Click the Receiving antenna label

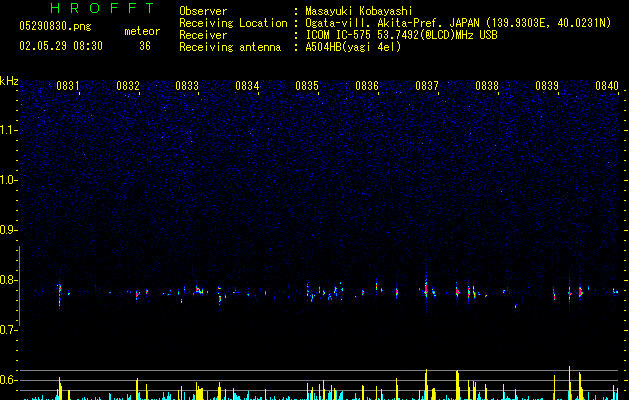(230, 47)
